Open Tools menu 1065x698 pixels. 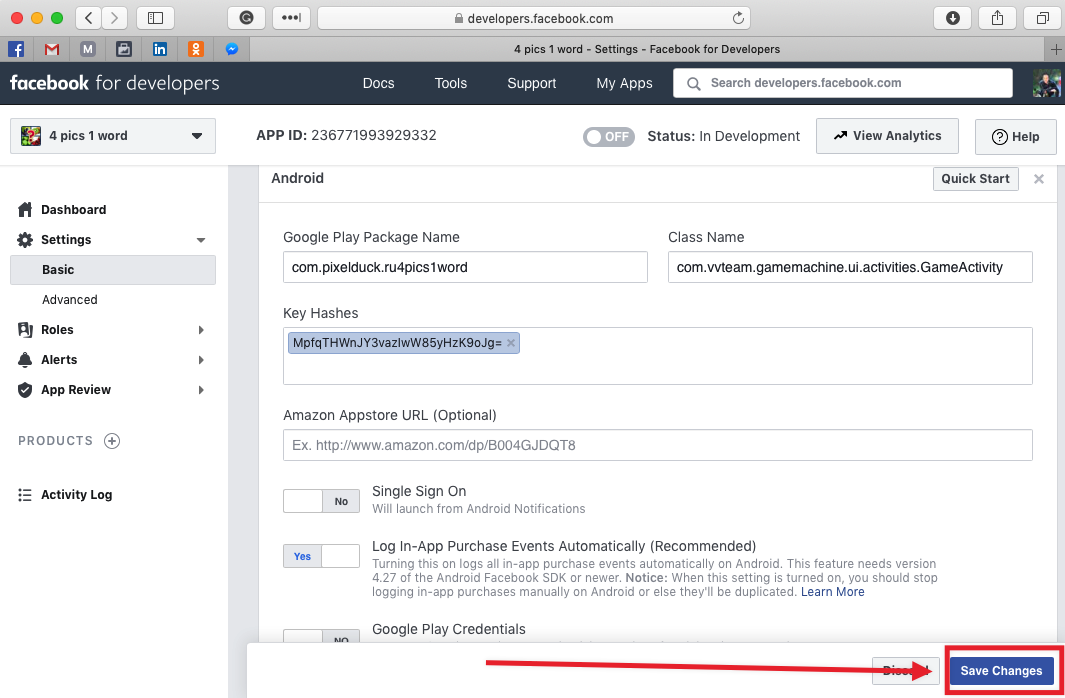(x=451, y=83)
